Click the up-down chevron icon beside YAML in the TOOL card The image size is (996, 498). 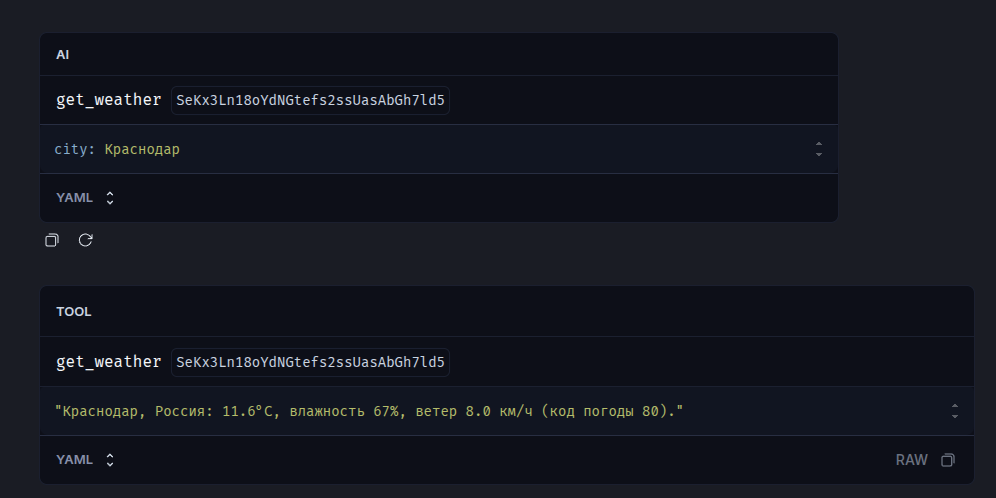[110, 460]
